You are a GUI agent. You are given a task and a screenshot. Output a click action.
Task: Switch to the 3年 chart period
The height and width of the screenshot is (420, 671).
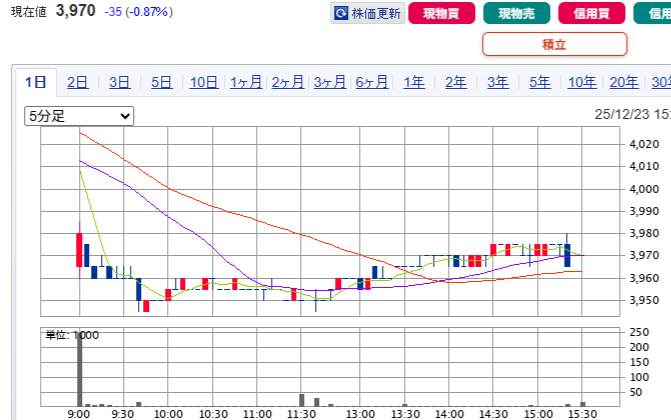(x=498, y=83)
